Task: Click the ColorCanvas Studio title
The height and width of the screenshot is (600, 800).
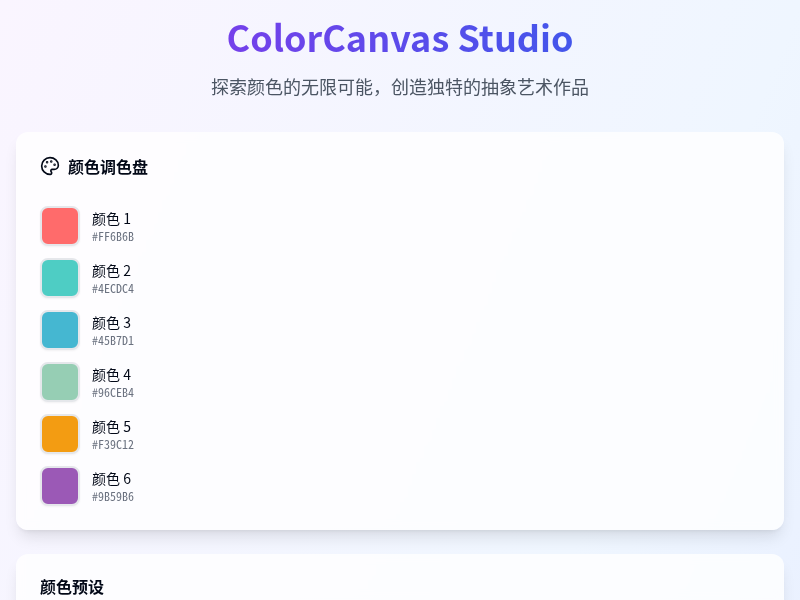Action: 400,39
